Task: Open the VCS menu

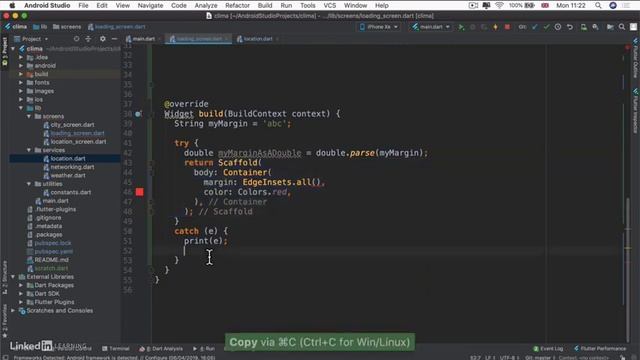Action: click(329, 5)
